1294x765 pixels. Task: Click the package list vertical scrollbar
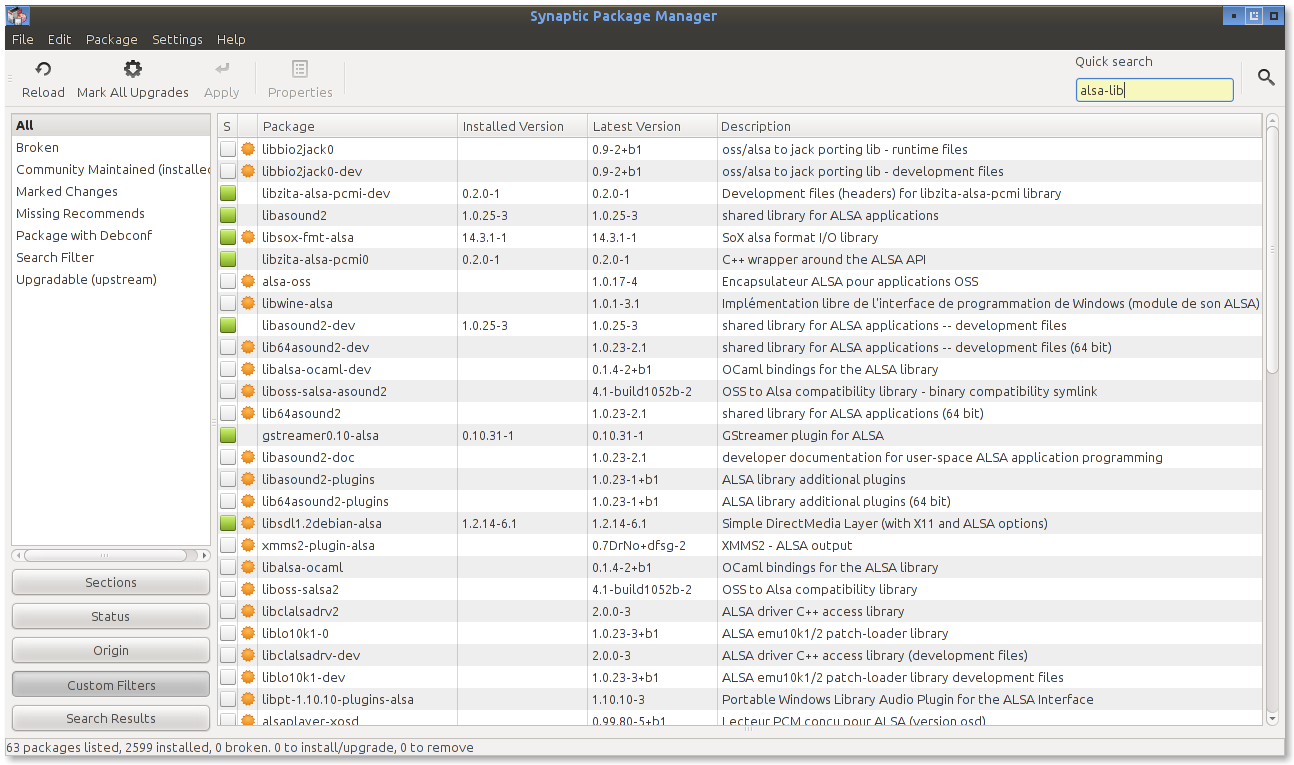click(x=1272, y=250)
